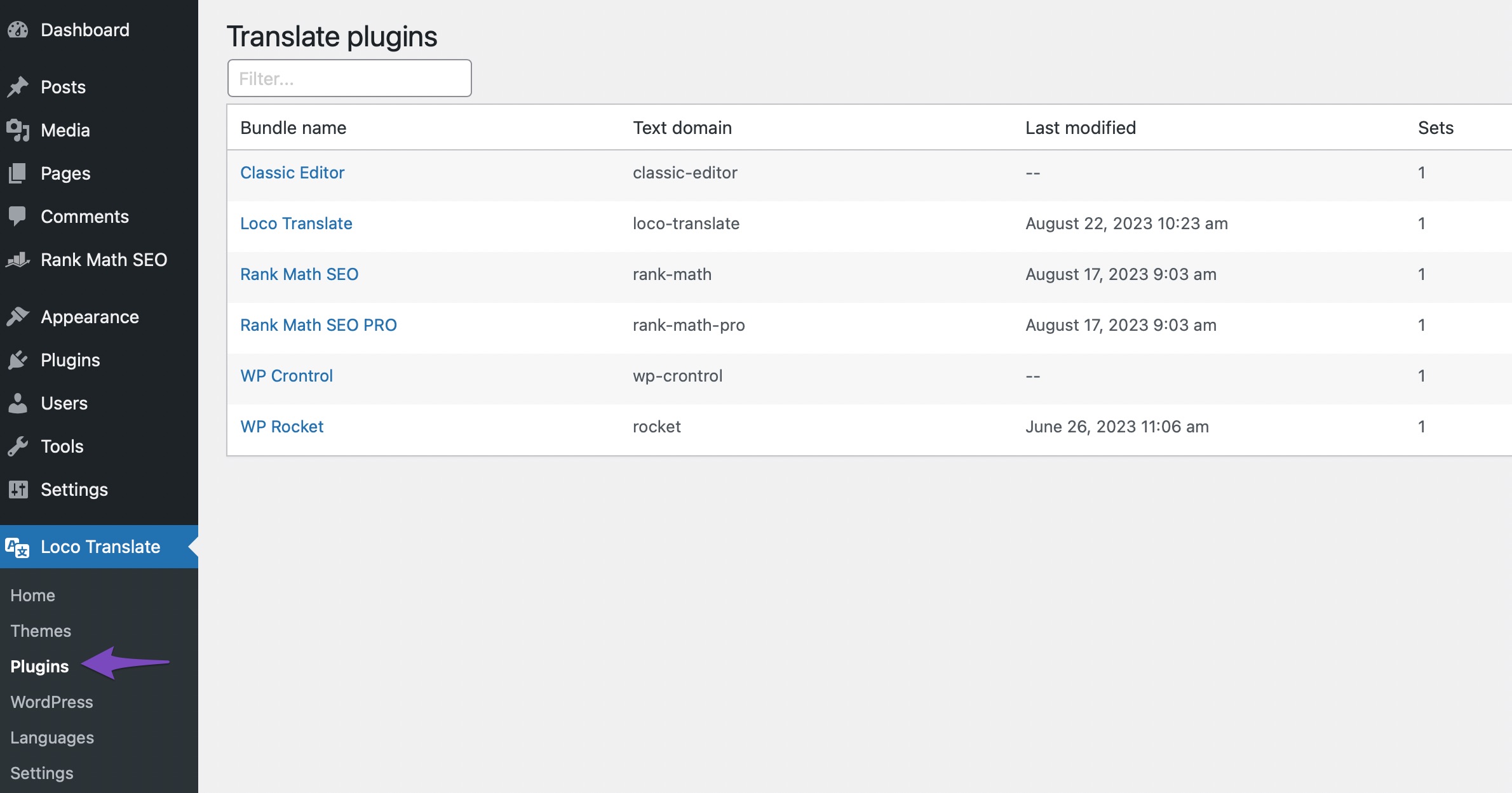The width and height of the screenshot is (1512, 793).
Task: Click the August 22, 2023 10:23 am date
Action: point(1126,223)
